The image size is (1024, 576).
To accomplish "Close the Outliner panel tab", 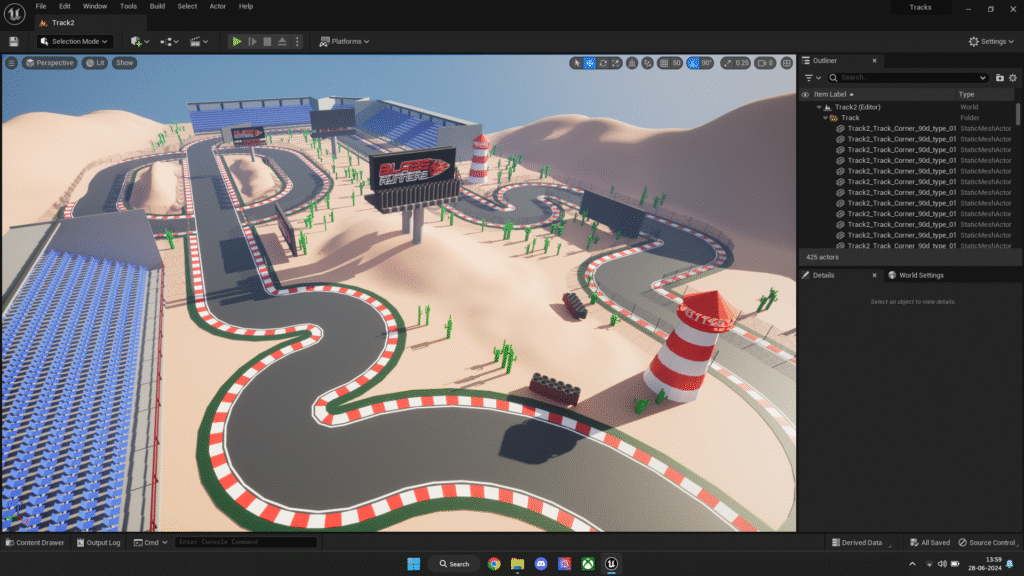I will [874, 60].
